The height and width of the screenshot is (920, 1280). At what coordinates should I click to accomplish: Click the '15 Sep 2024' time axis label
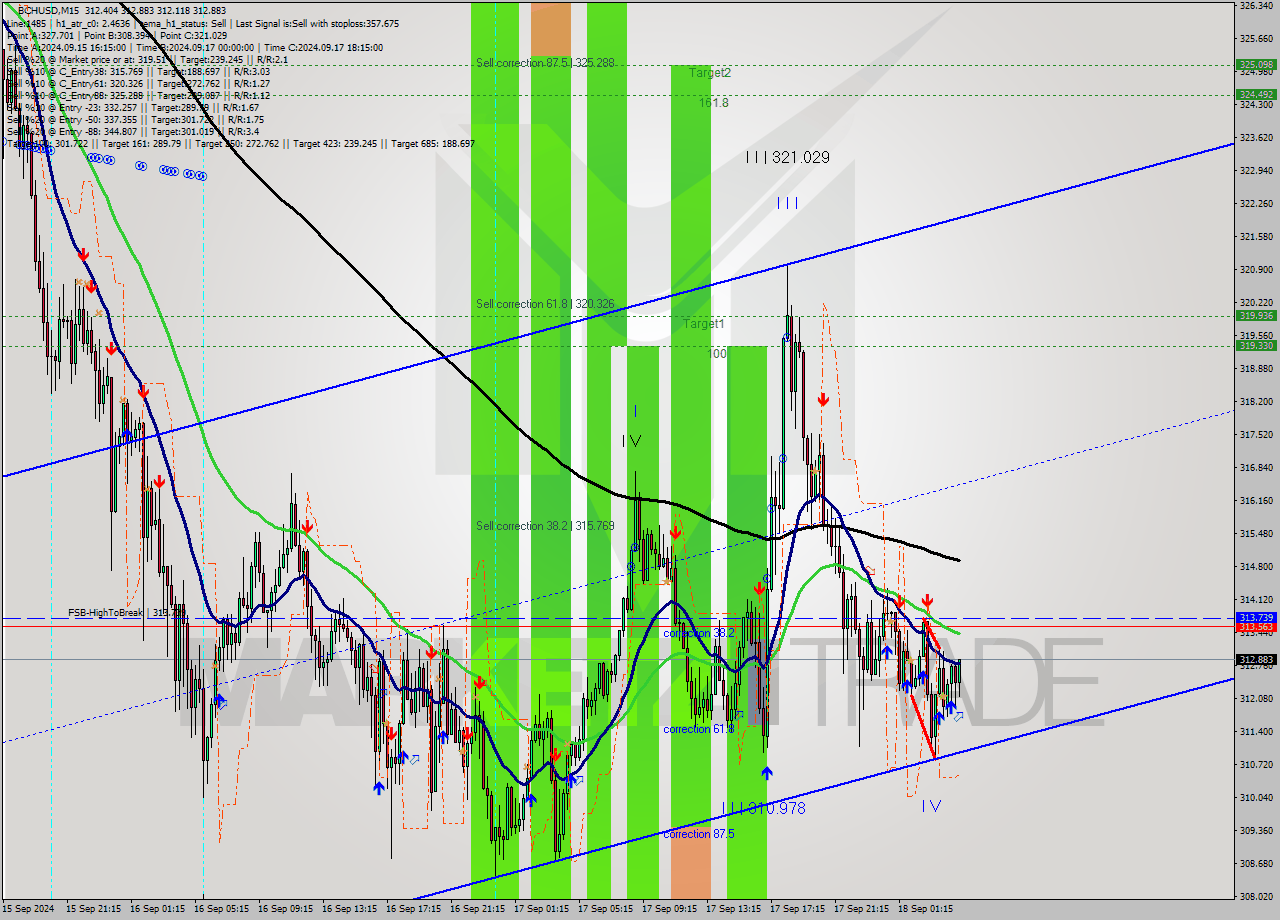tap(28, 909)
